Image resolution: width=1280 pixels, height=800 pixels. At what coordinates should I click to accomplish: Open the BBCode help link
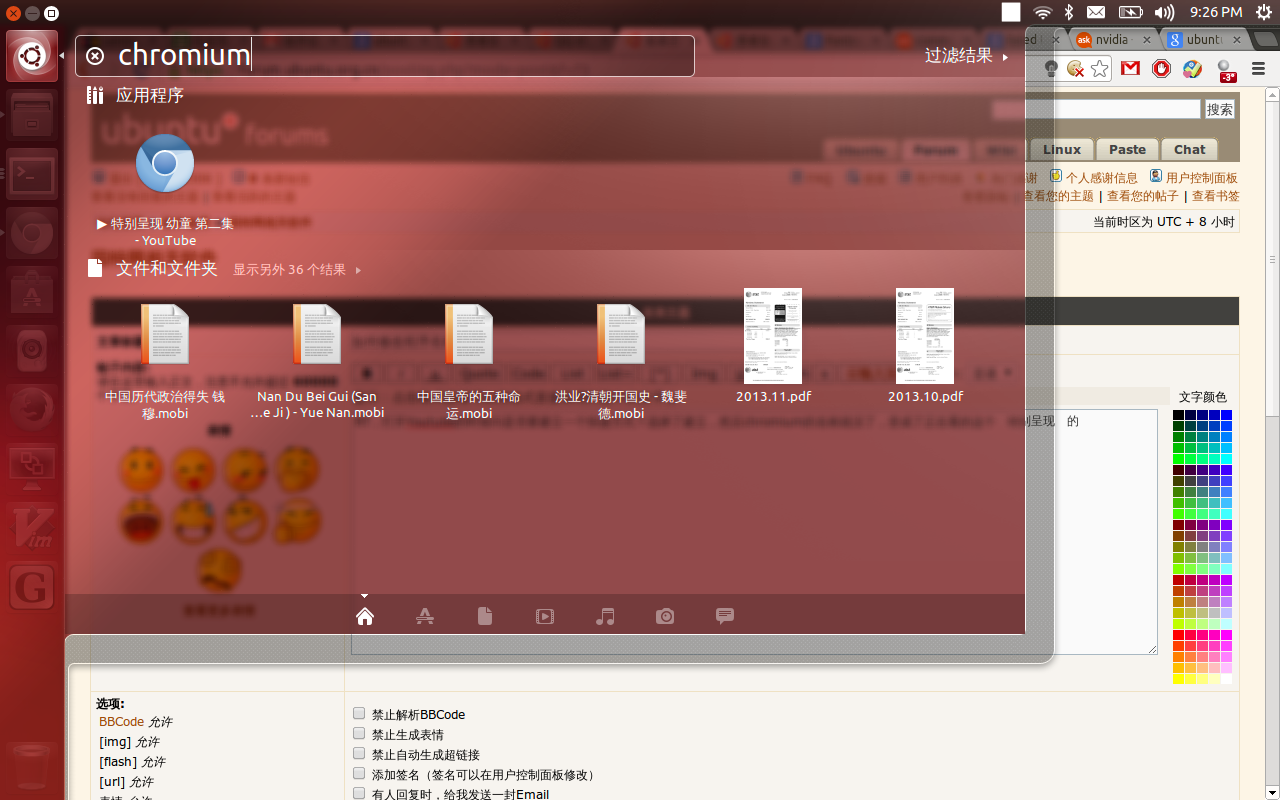point(121,721)
